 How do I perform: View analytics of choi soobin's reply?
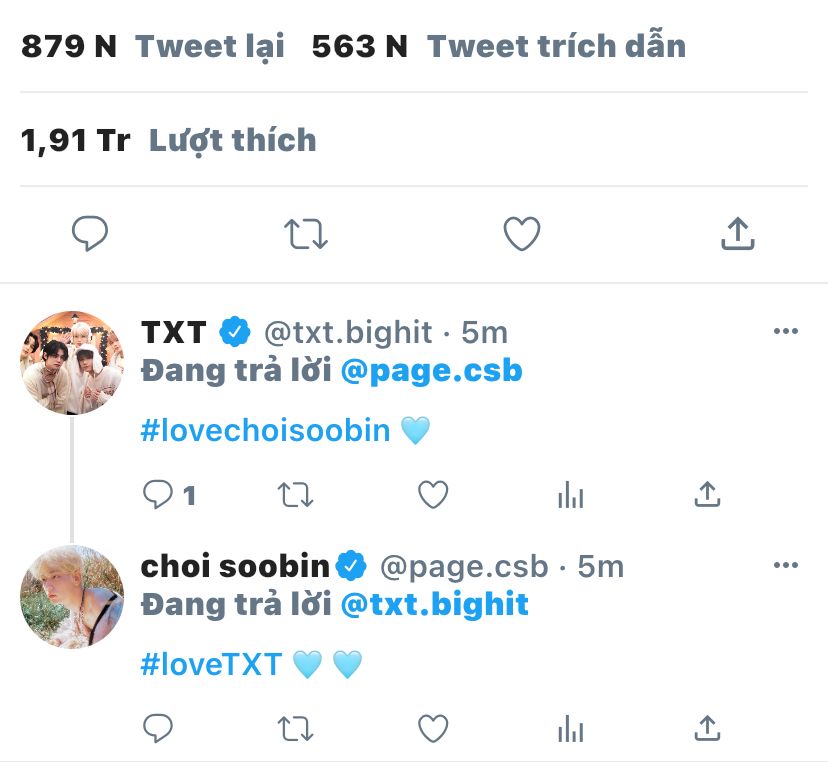[570, 729]
